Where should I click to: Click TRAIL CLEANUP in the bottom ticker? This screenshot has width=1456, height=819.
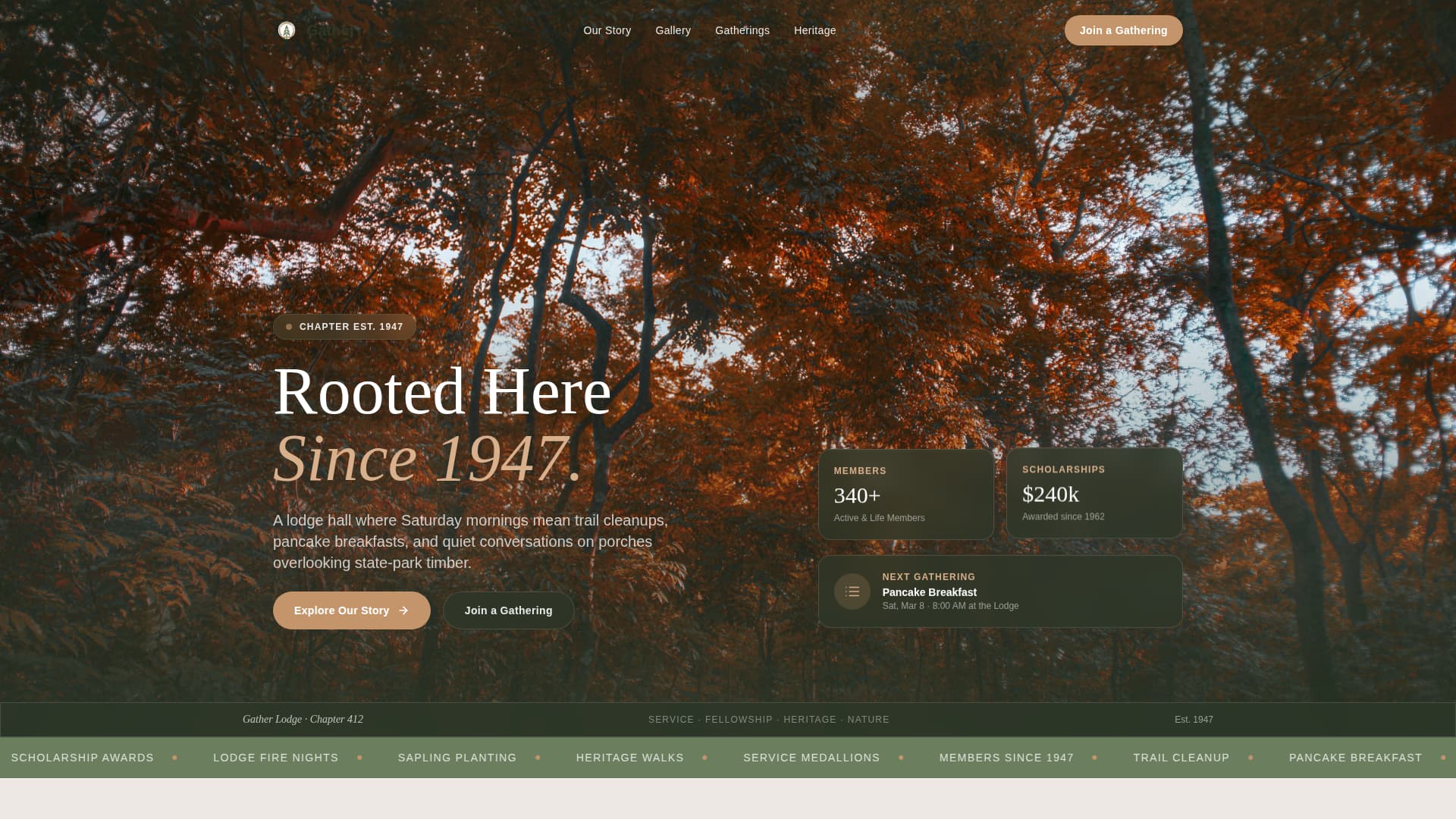click(x=1181, y=757)
